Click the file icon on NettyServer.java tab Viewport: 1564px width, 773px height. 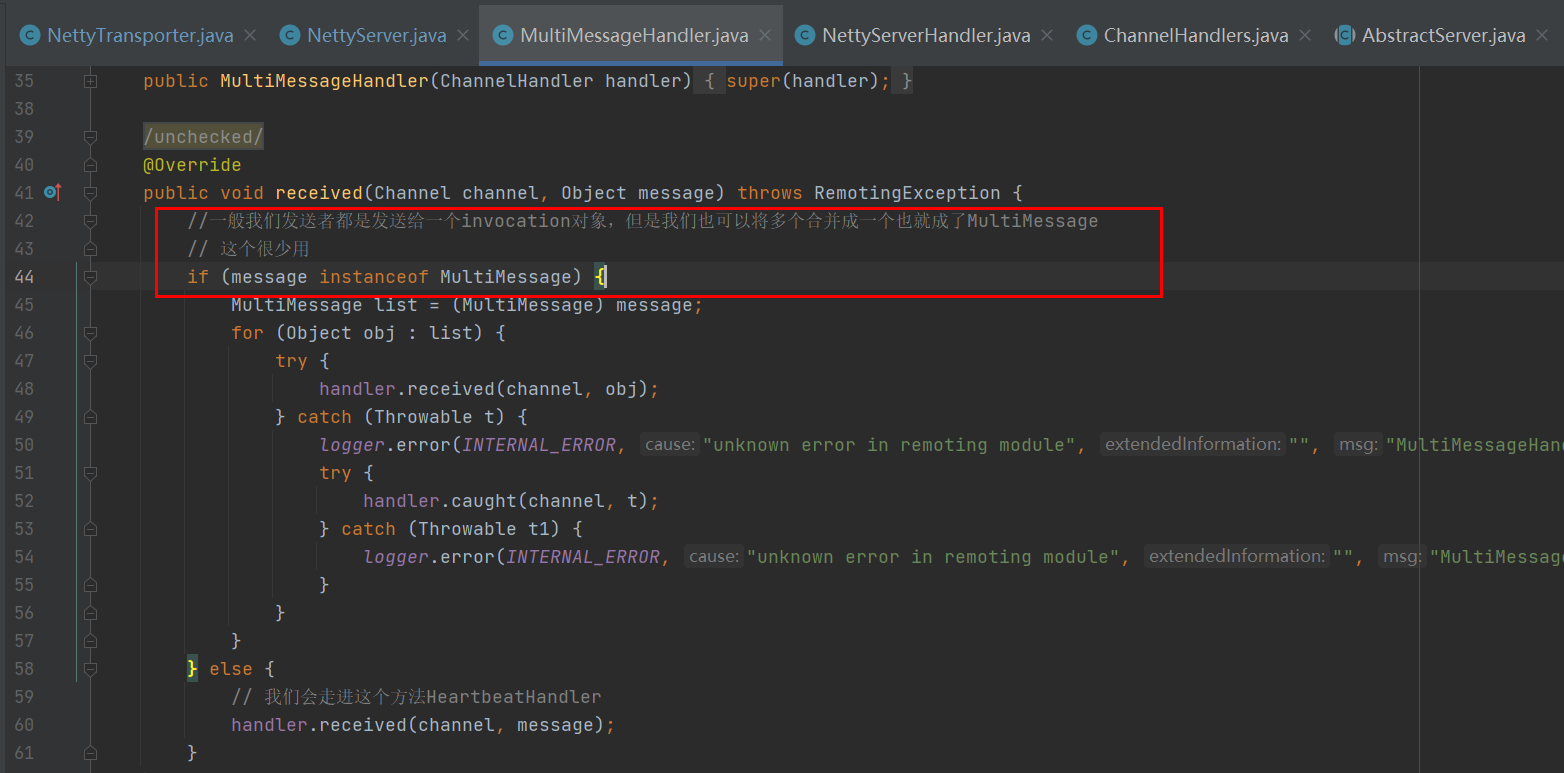click(290, 35)
